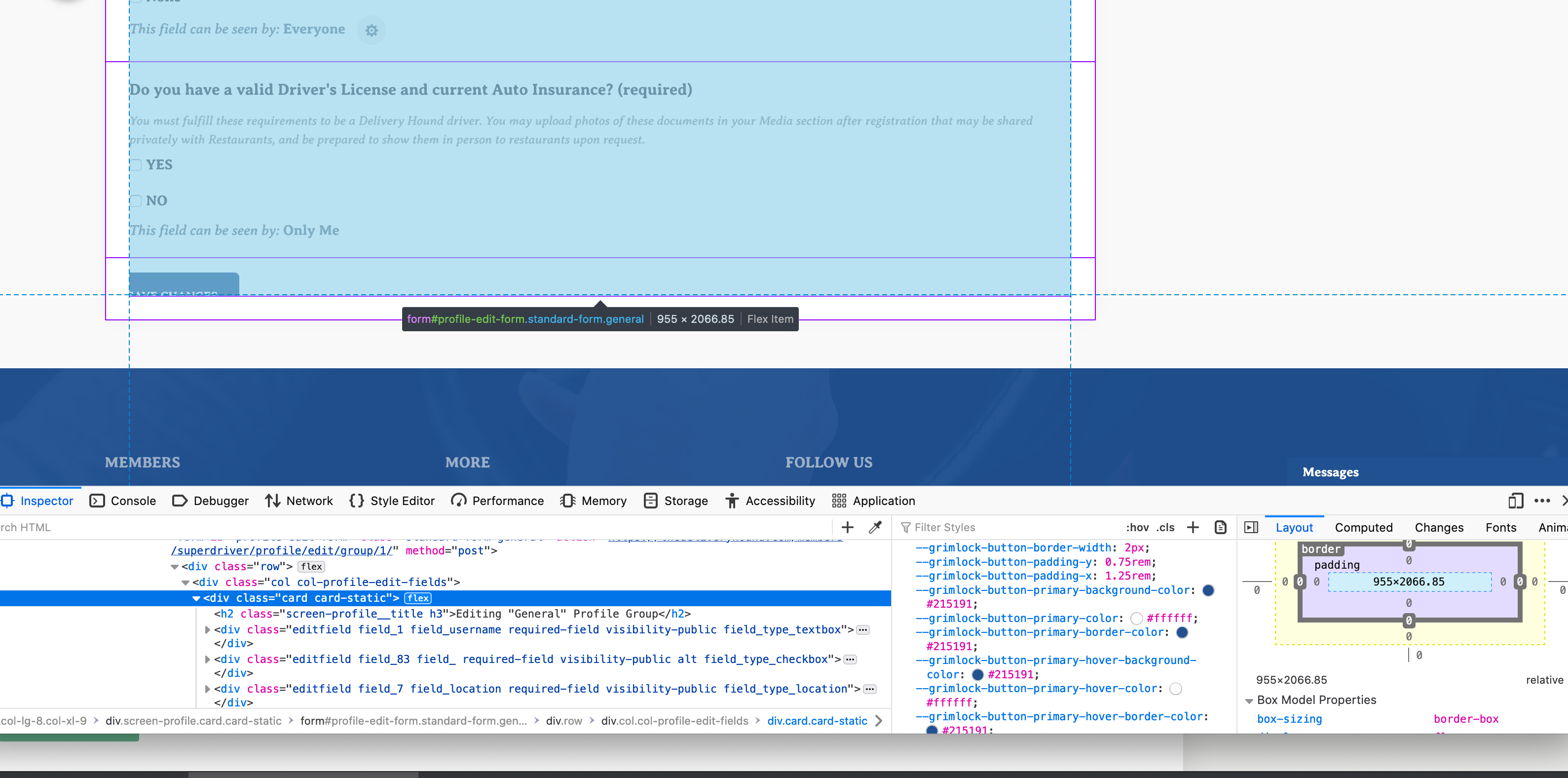Open the Style Editor panel
Viewport: 1568px width, 778px height.
click(392, 500)
